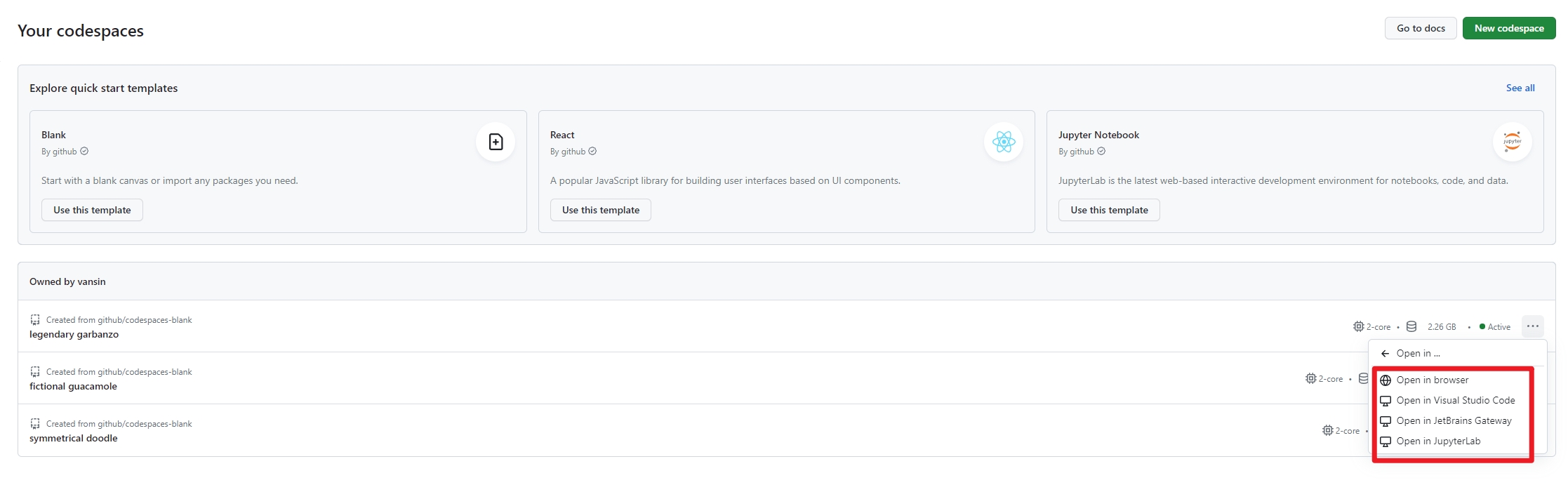
Task: Open the three-dot menu for legendary garbanzo
Action: coord(1532,326)
